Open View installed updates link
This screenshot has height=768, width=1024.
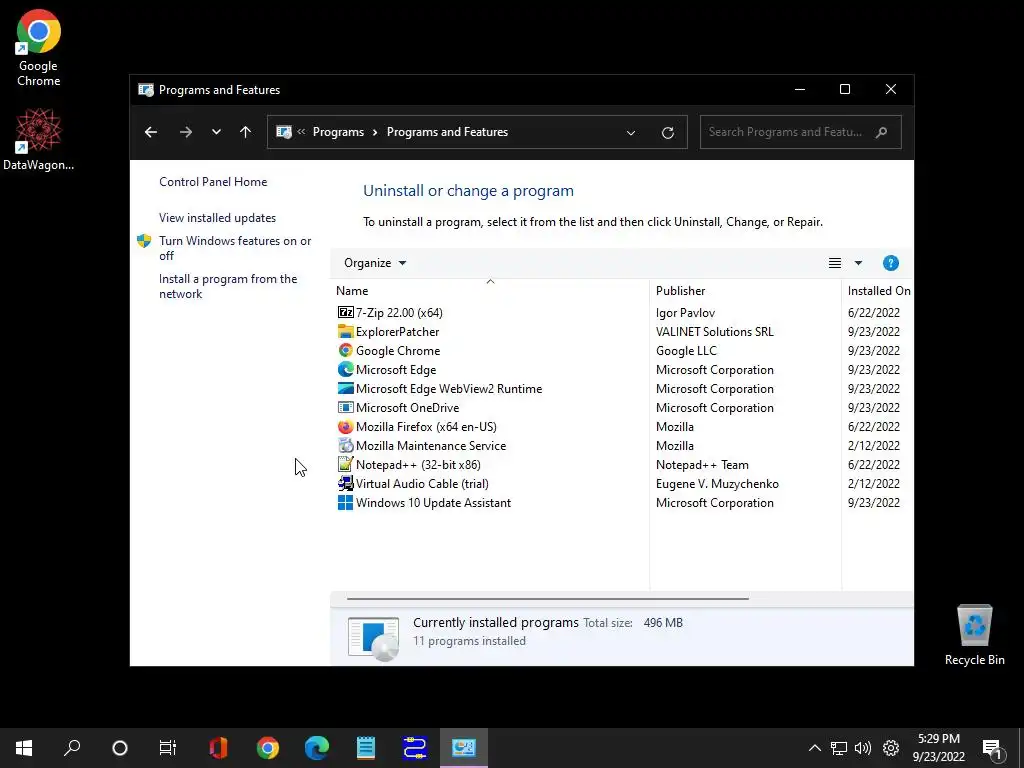pos(217,218)
